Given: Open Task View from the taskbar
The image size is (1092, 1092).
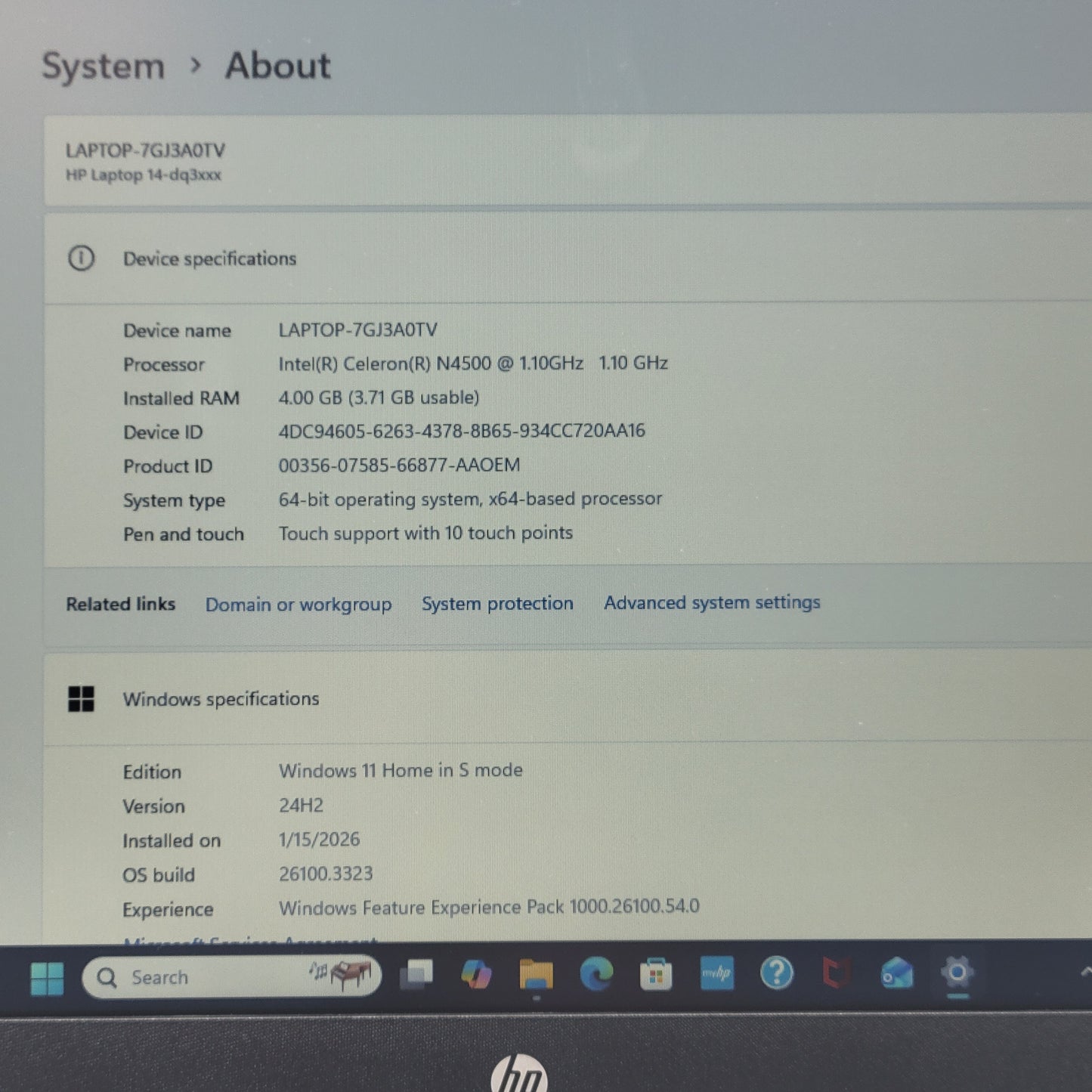Looking at the screenshot, I should 415,976.
